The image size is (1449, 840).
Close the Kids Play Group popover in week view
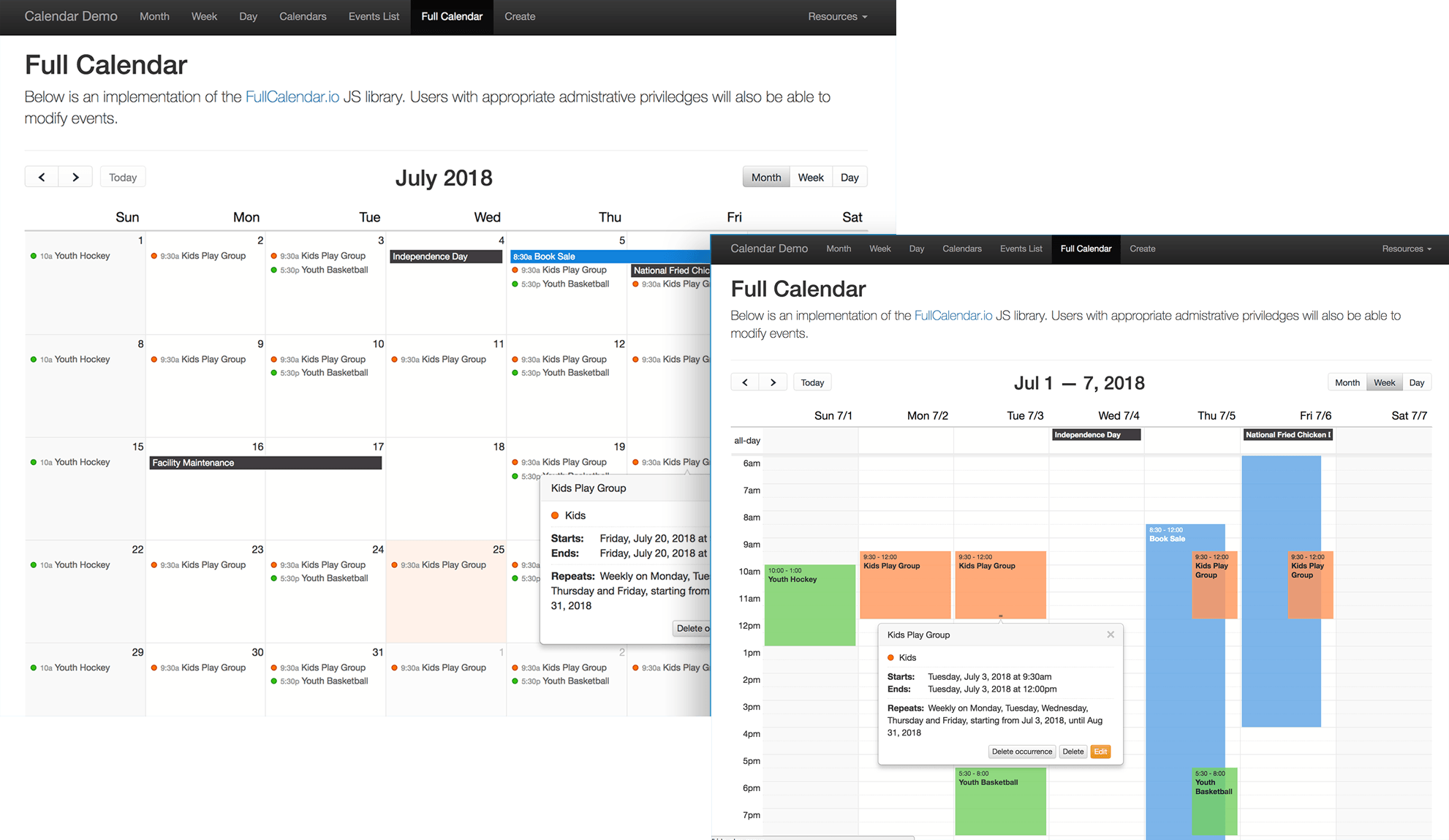(x=1111, y=635)
